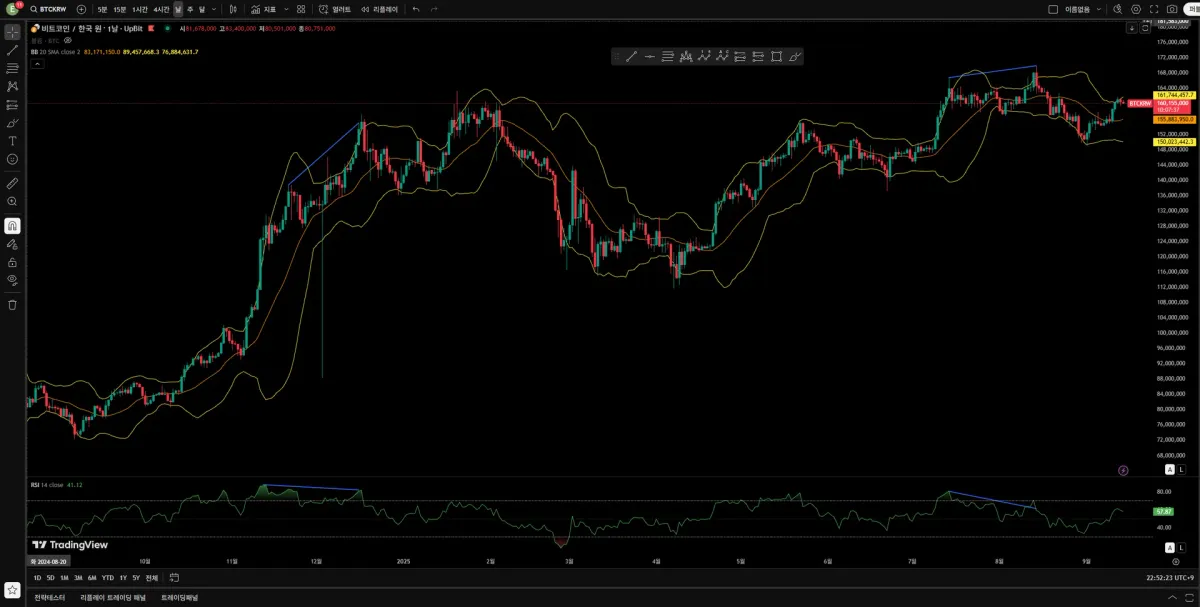Screen dimensions: 1200x607
Task: Open go-to-date calendar icon
Action: (x=174, y=577)
